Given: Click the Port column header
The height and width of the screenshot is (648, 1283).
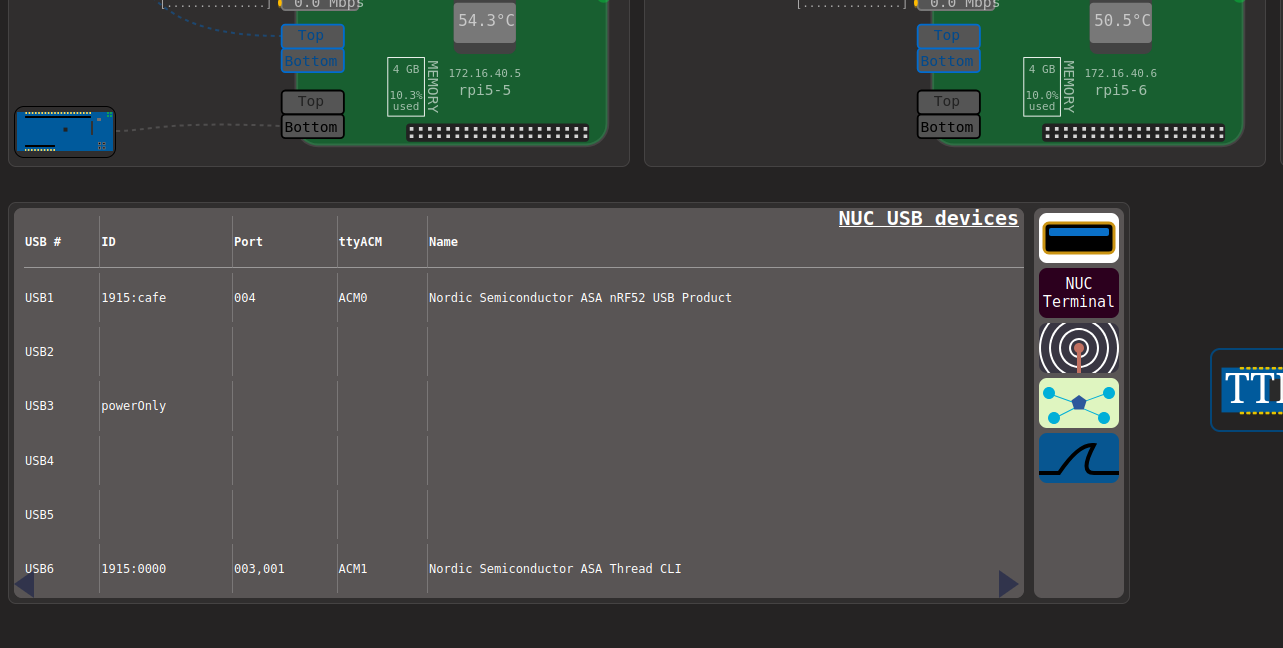Looking at the screenshot, I should (248, 242).
